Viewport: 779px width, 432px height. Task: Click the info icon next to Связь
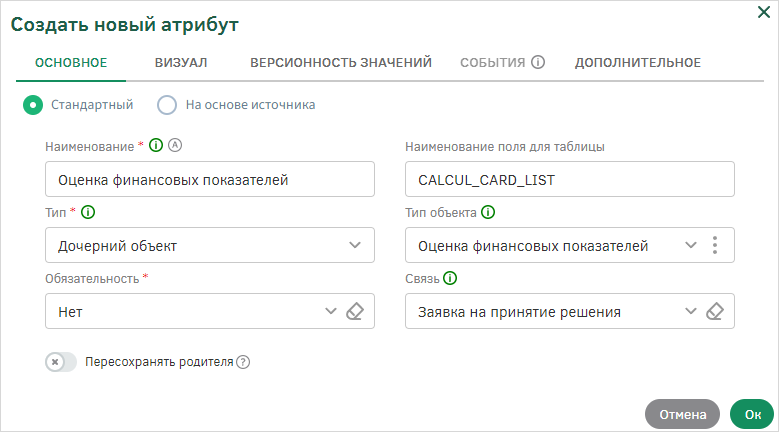click(450, 278)
